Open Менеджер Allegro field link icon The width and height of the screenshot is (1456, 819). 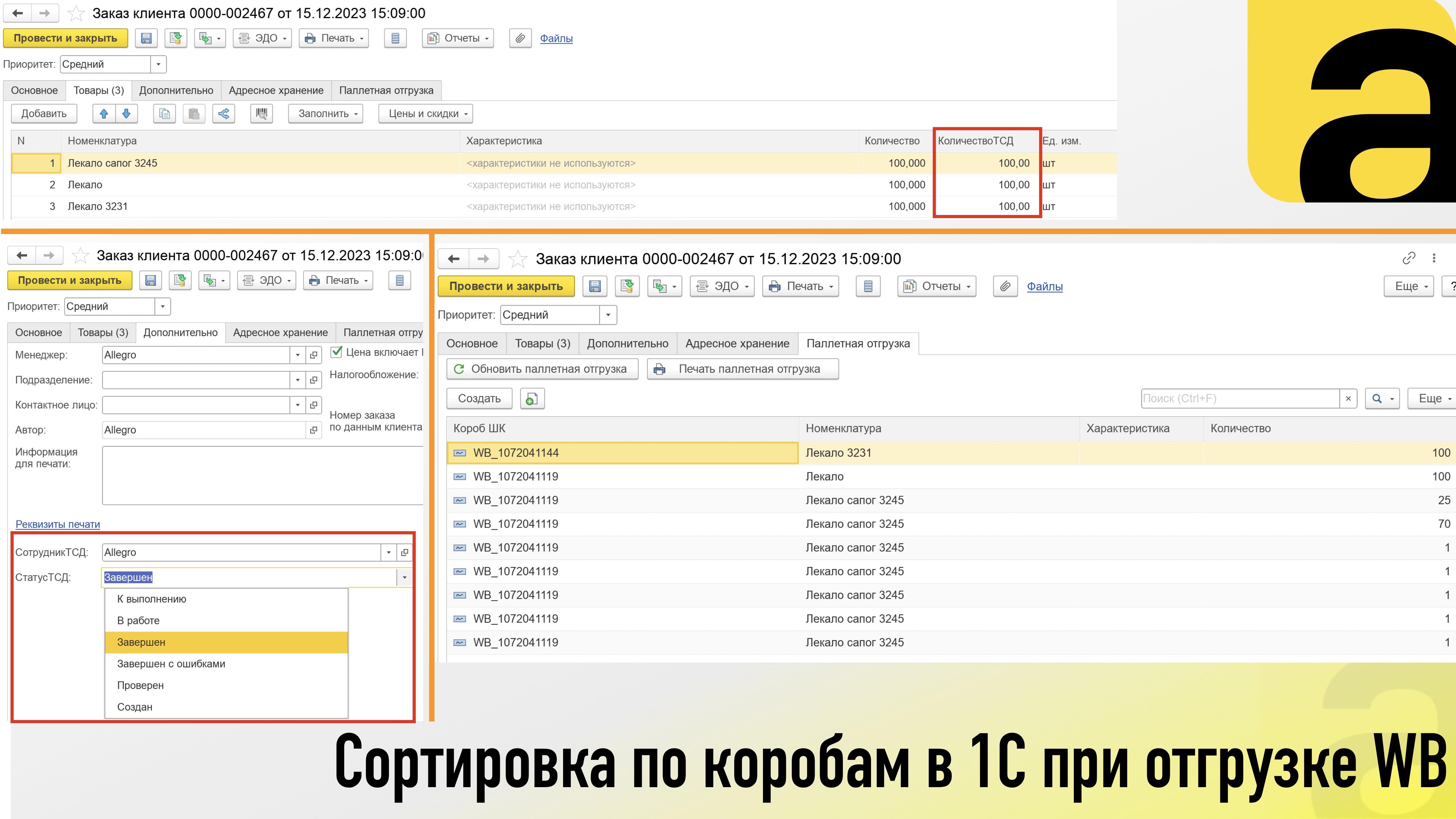click(314, 355)
